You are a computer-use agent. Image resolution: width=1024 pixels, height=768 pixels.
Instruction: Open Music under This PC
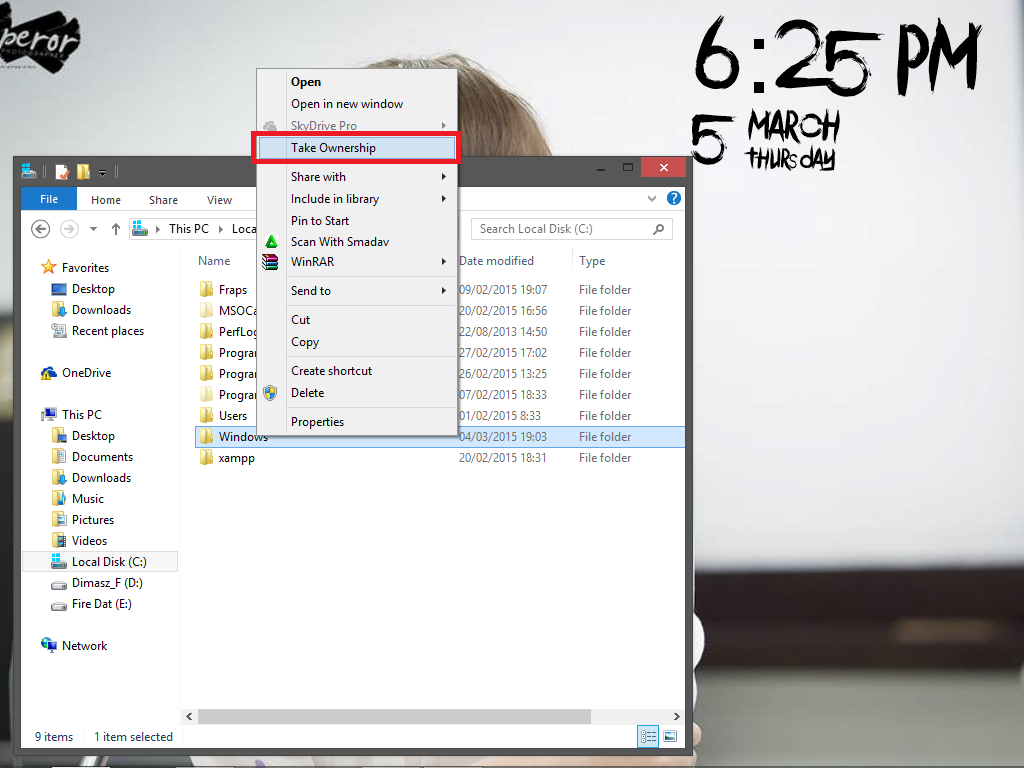[88, 498]
